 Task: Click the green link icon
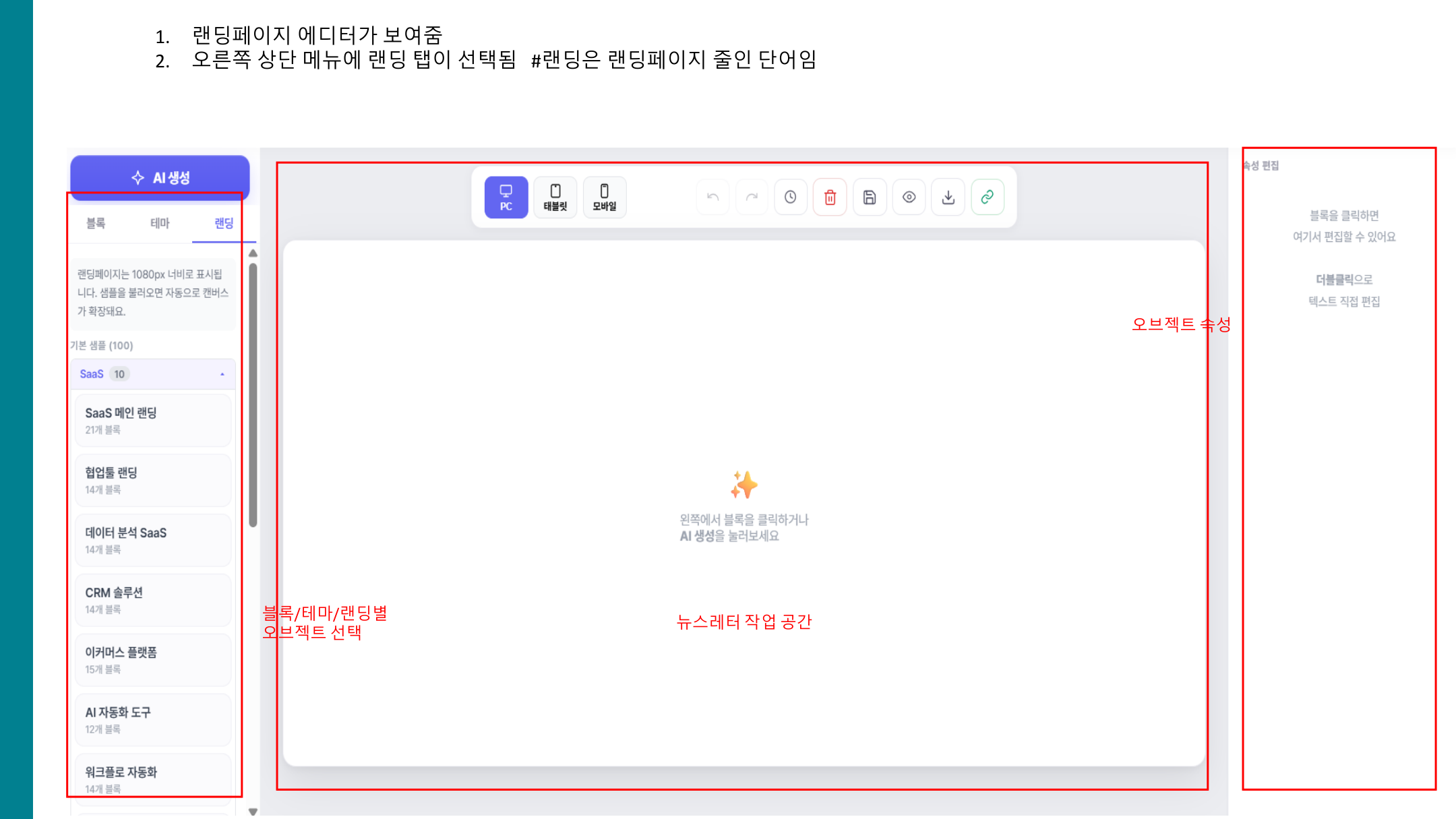coord(988,198)
